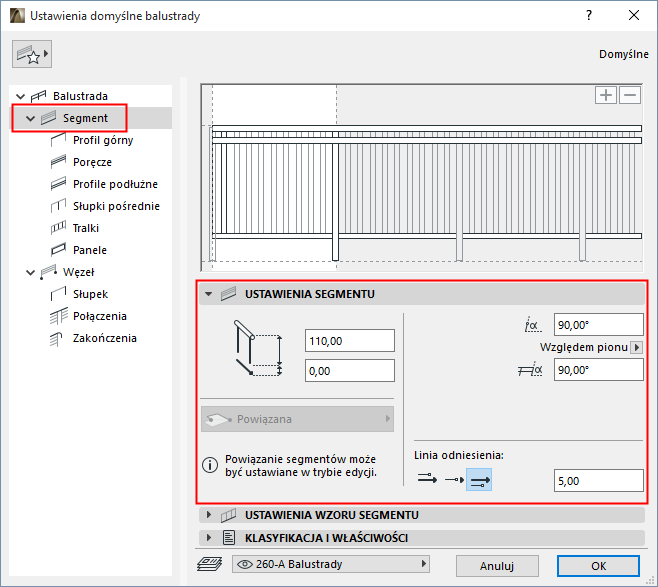Click the Słupki pośrednie icon

(58, 206)
